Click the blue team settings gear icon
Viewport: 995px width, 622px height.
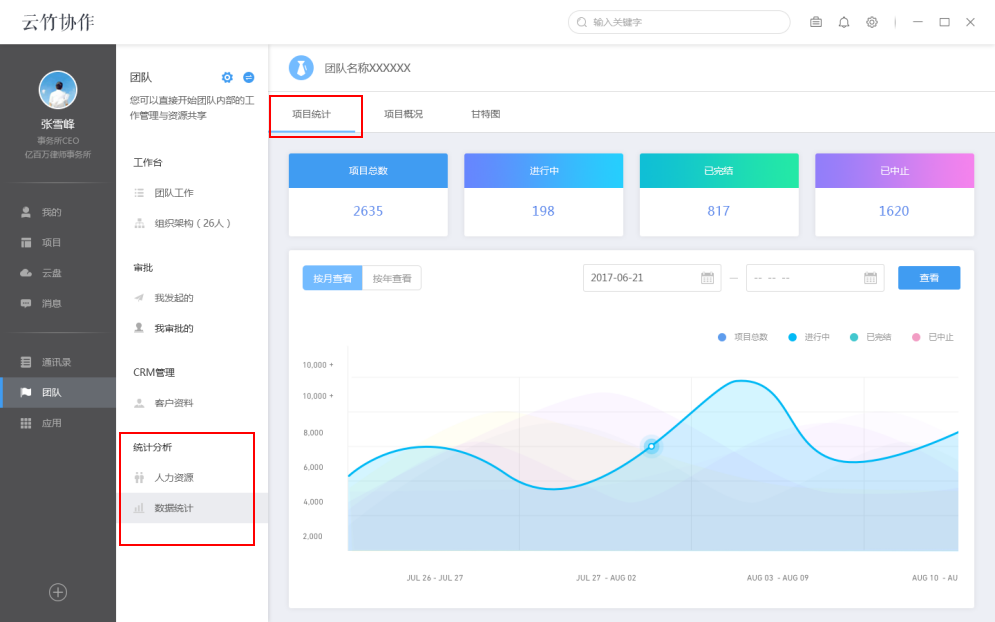(227, 77)
